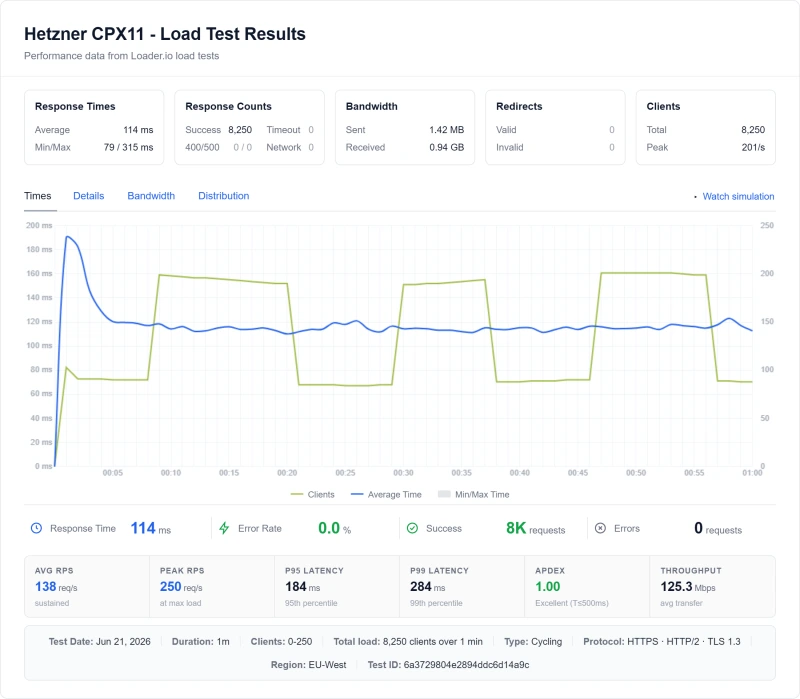800x699 pixels.
Task: Click the blue Average Time legend swatch
Action: click(x=357, y=494)
